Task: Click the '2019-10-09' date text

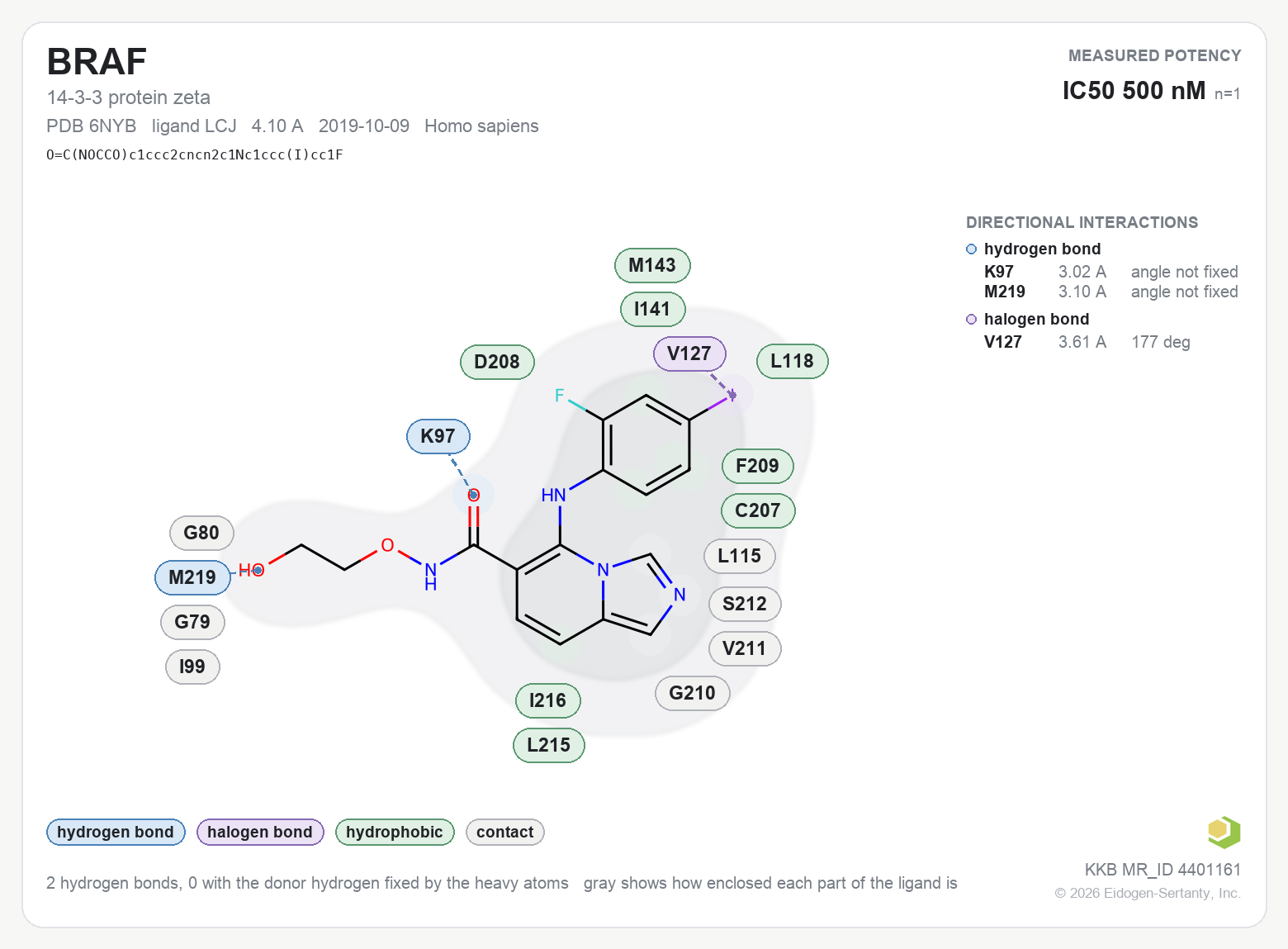Action: [x=364, y=126]
